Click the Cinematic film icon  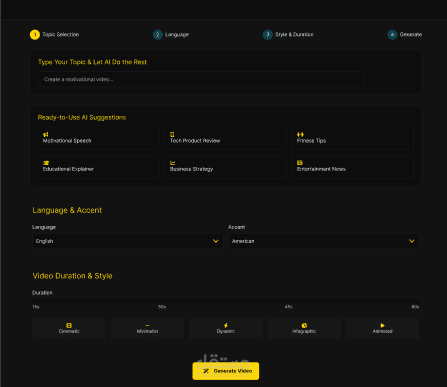click(x=69, y=325)
